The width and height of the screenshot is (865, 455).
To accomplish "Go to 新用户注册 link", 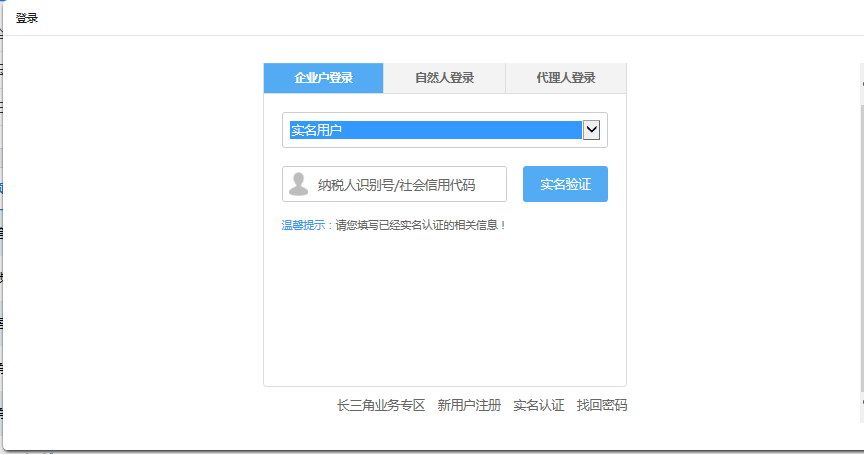I will click(x=469, y=405).
